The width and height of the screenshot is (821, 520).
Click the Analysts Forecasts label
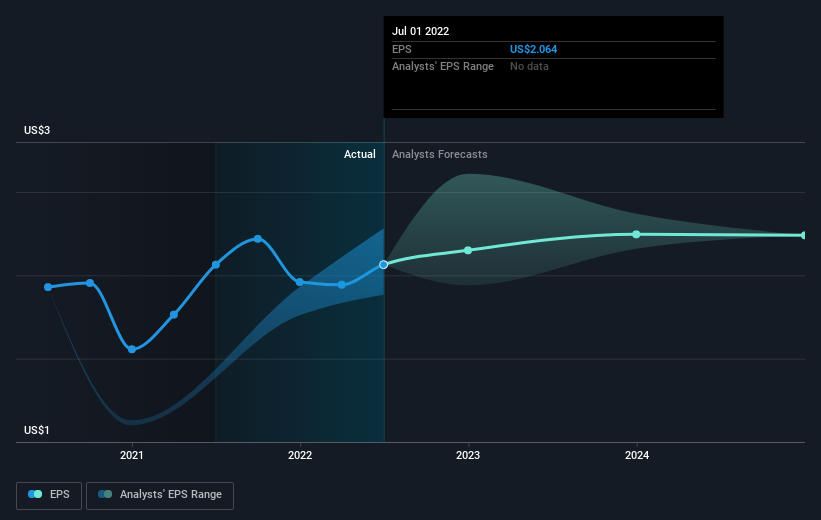click(440, 154)
